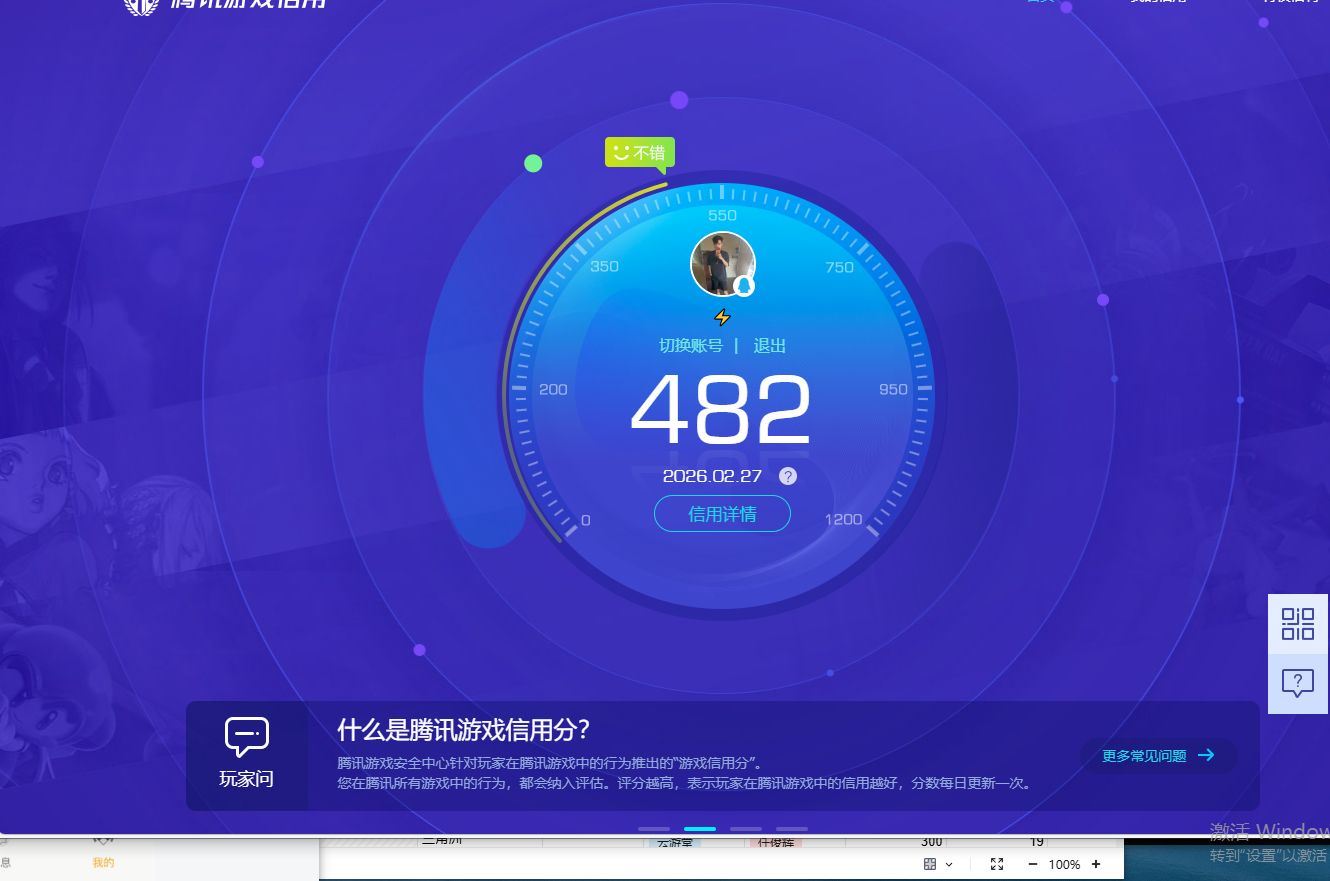1330x881 pixels.
Task: Click the grid view icon in status bar
Action: (x=930, y=864)
